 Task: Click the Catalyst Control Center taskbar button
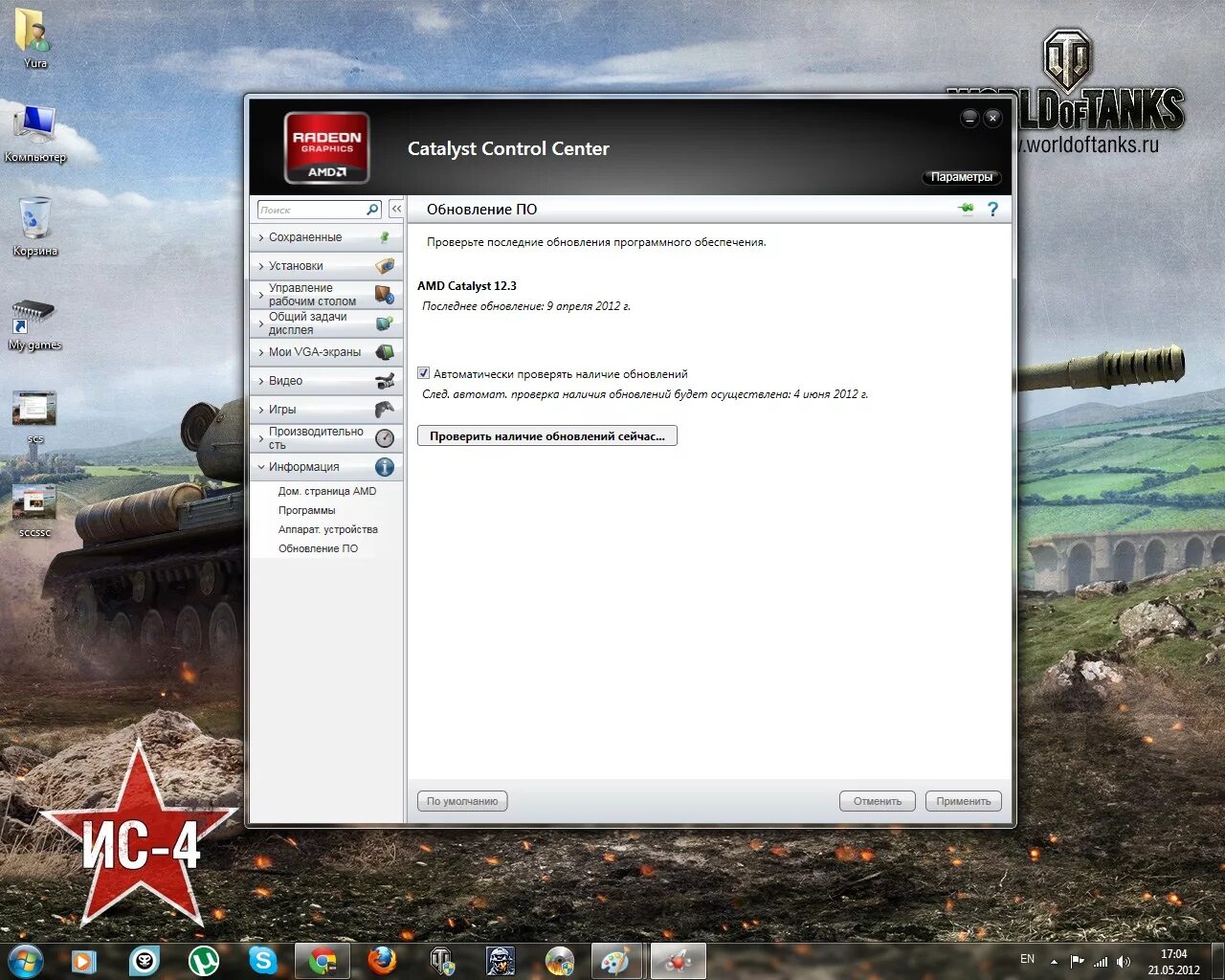(x=678, y=961)
